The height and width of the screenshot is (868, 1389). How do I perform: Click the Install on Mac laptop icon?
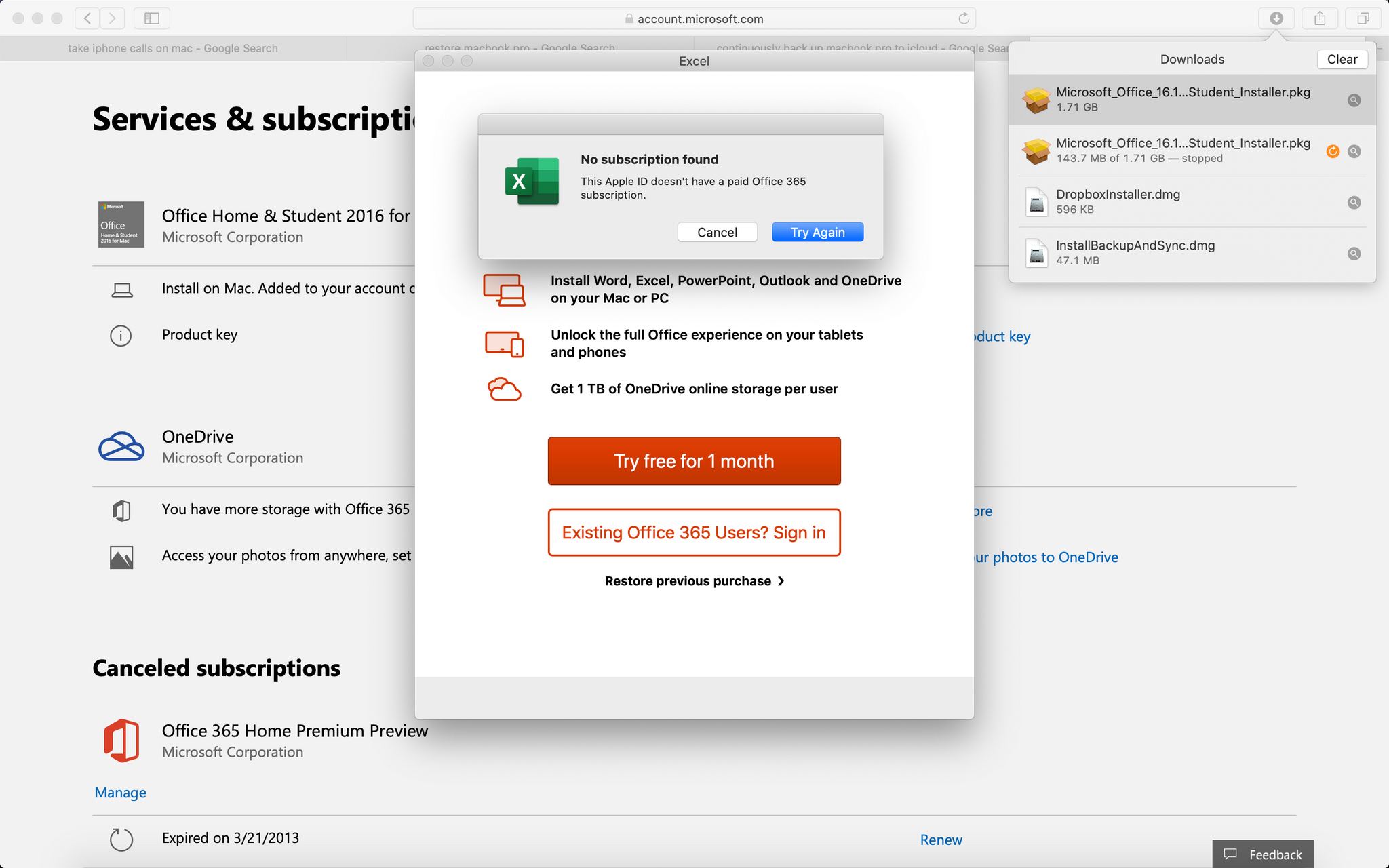coord(122,290)
